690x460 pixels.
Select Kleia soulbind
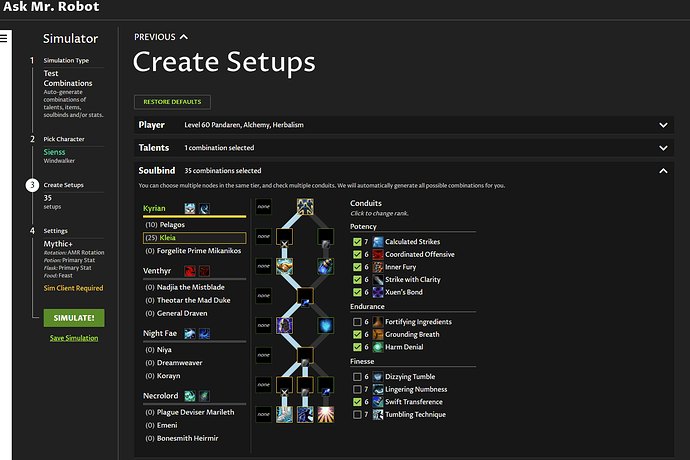194,238
